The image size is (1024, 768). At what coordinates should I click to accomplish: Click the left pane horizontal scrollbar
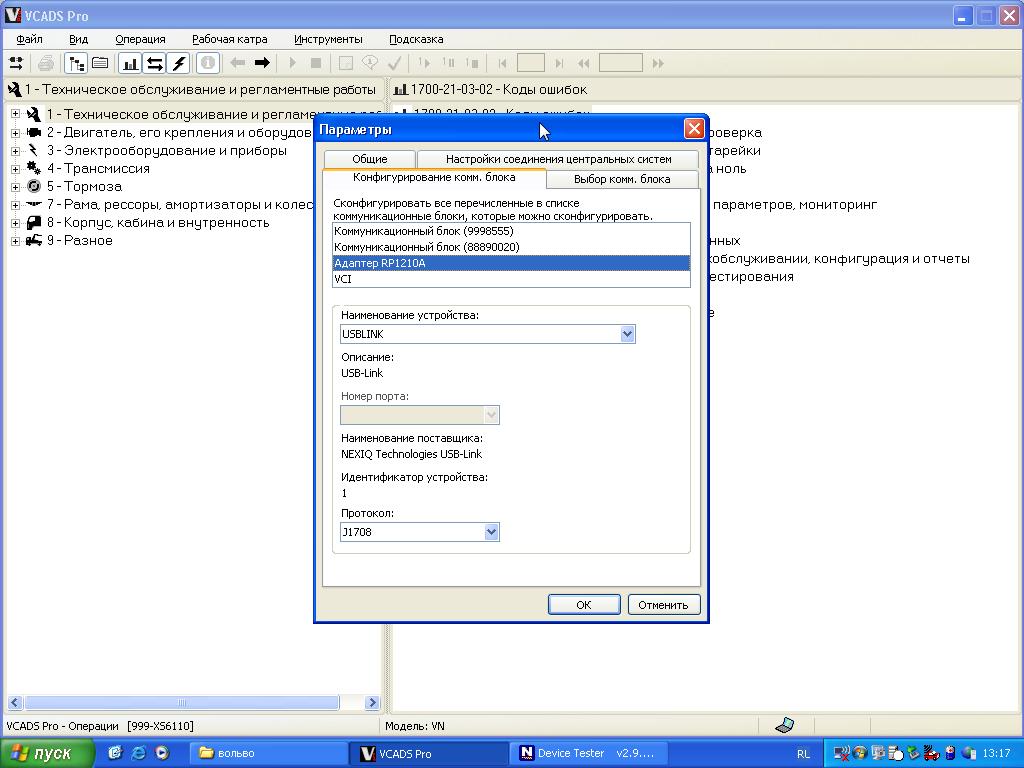(x=190, y=703)
